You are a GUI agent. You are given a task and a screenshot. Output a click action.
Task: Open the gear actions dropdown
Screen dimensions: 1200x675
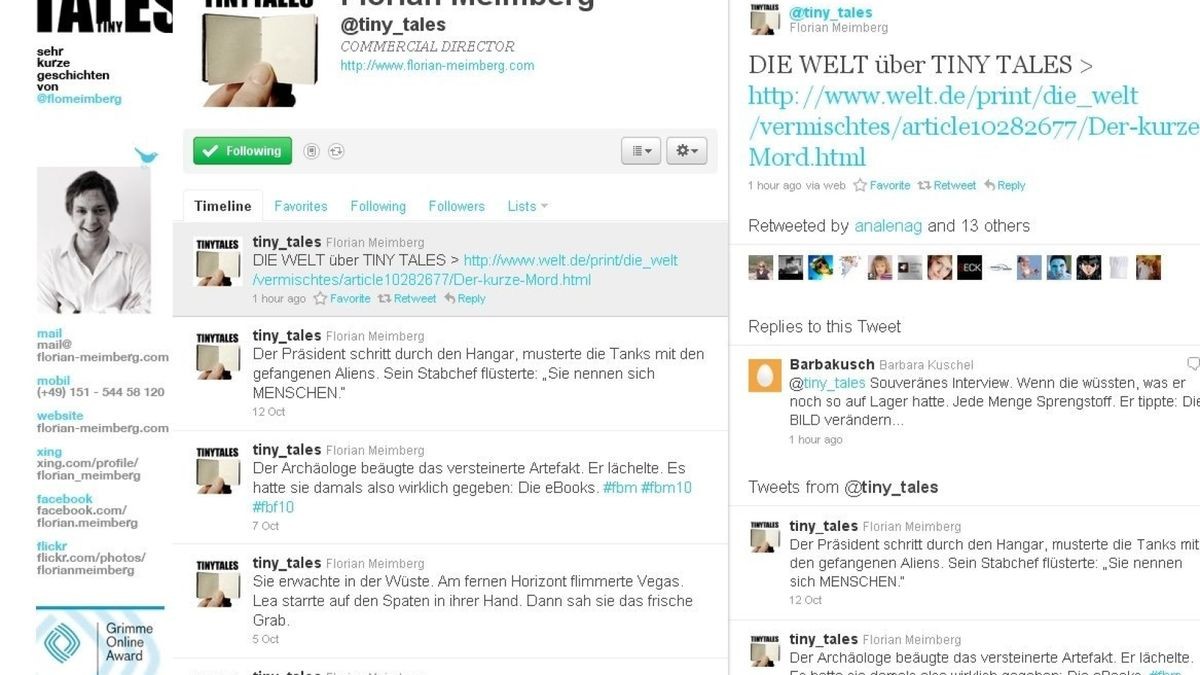pos(686,150)
